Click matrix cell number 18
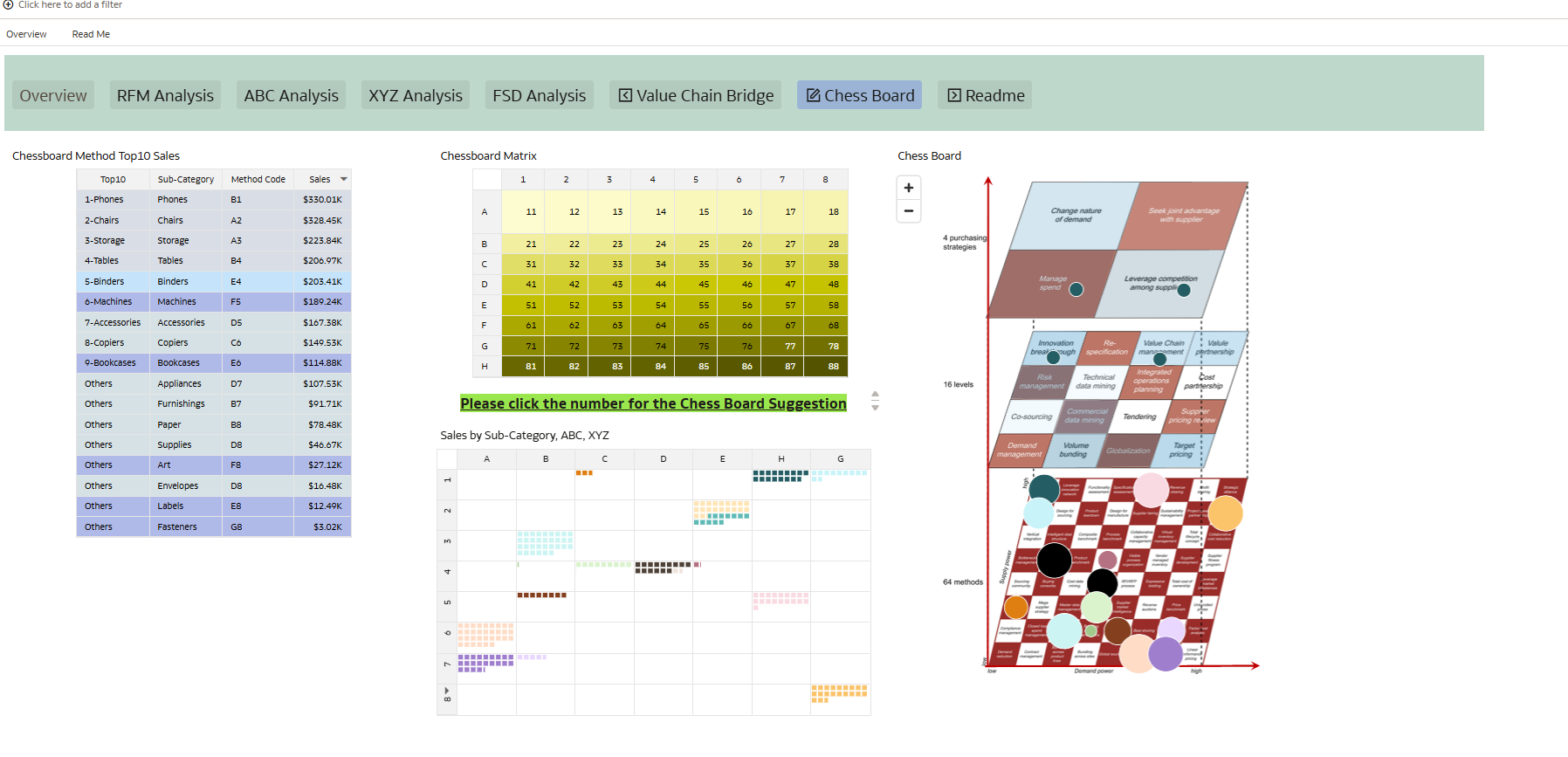The width and height of the screenshot is (1568, 757). (826, 211)
